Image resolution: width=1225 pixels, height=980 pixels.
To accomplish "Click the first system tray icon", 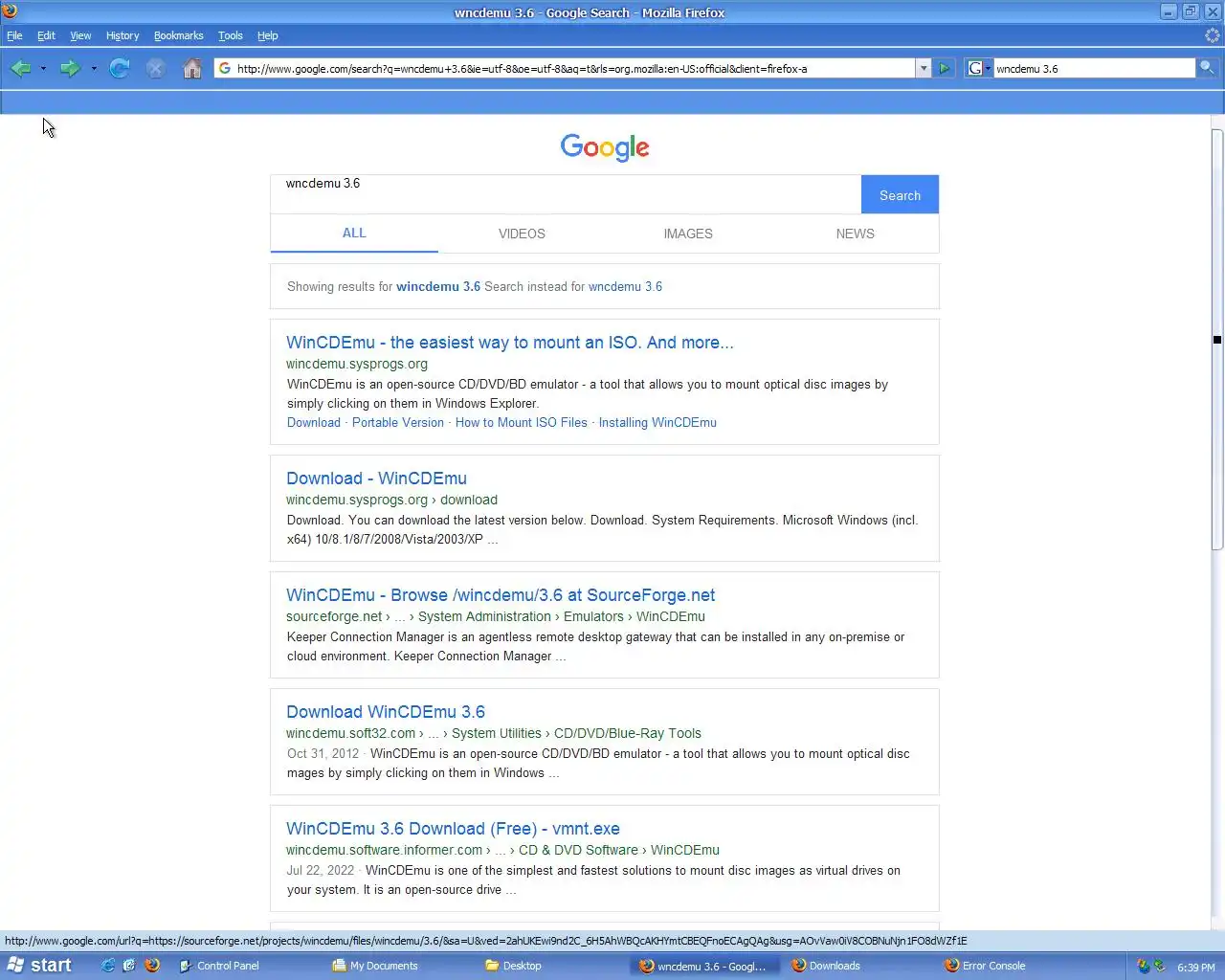I will click(1143, 966).
